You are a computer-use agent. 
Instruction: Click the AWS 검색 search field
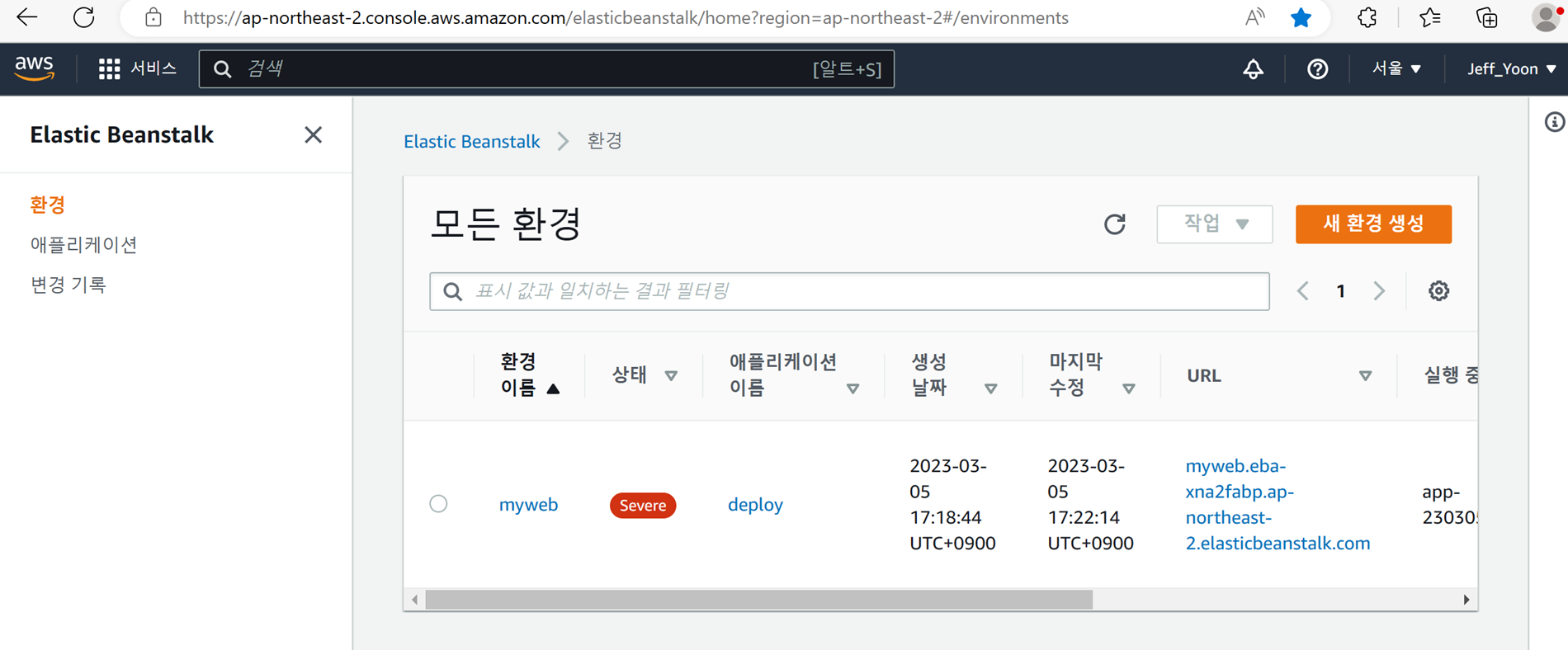point(546,68)
